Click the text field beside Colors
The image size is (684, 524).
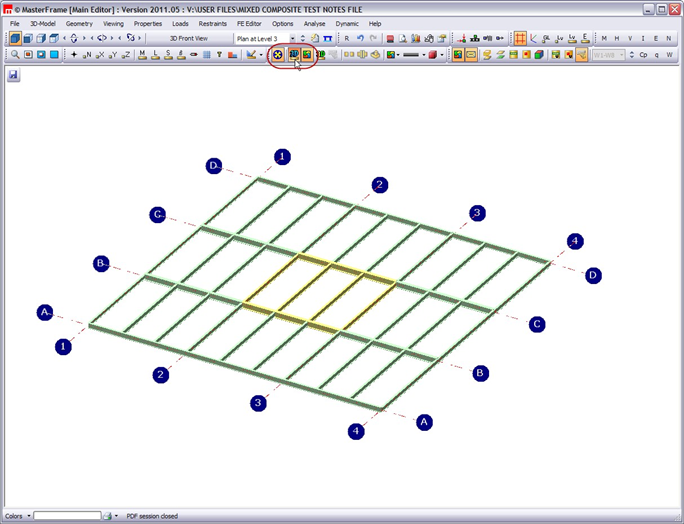(67, 516)
